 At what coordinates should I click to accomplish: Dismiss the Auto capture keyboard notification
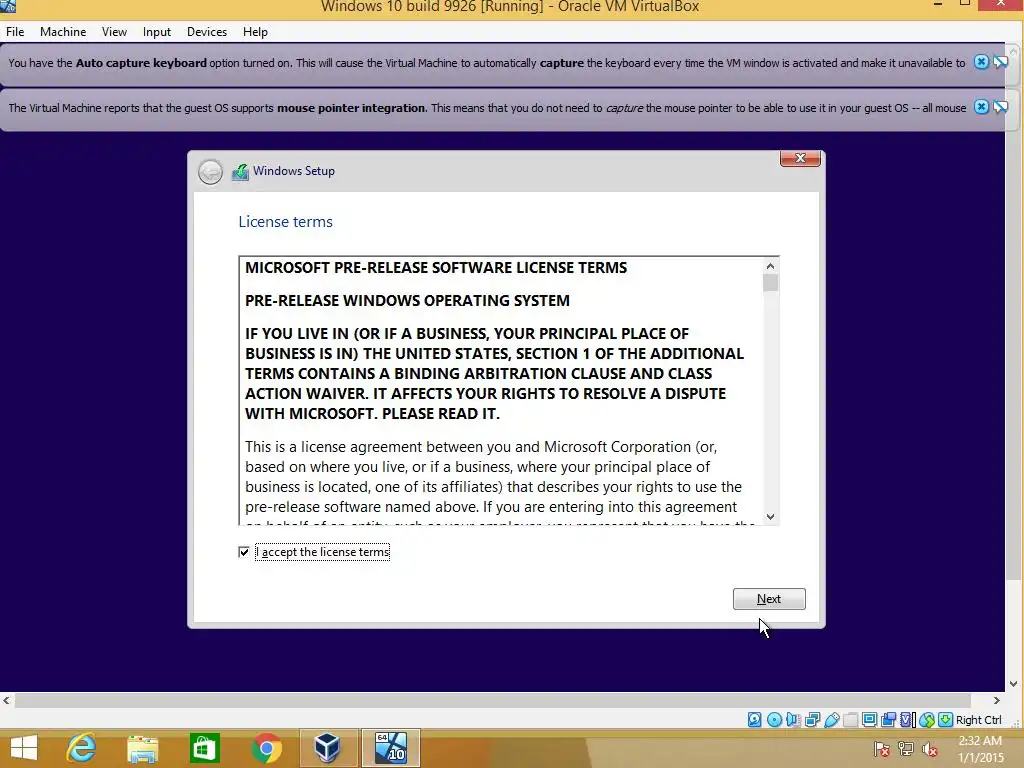(981, 62)
